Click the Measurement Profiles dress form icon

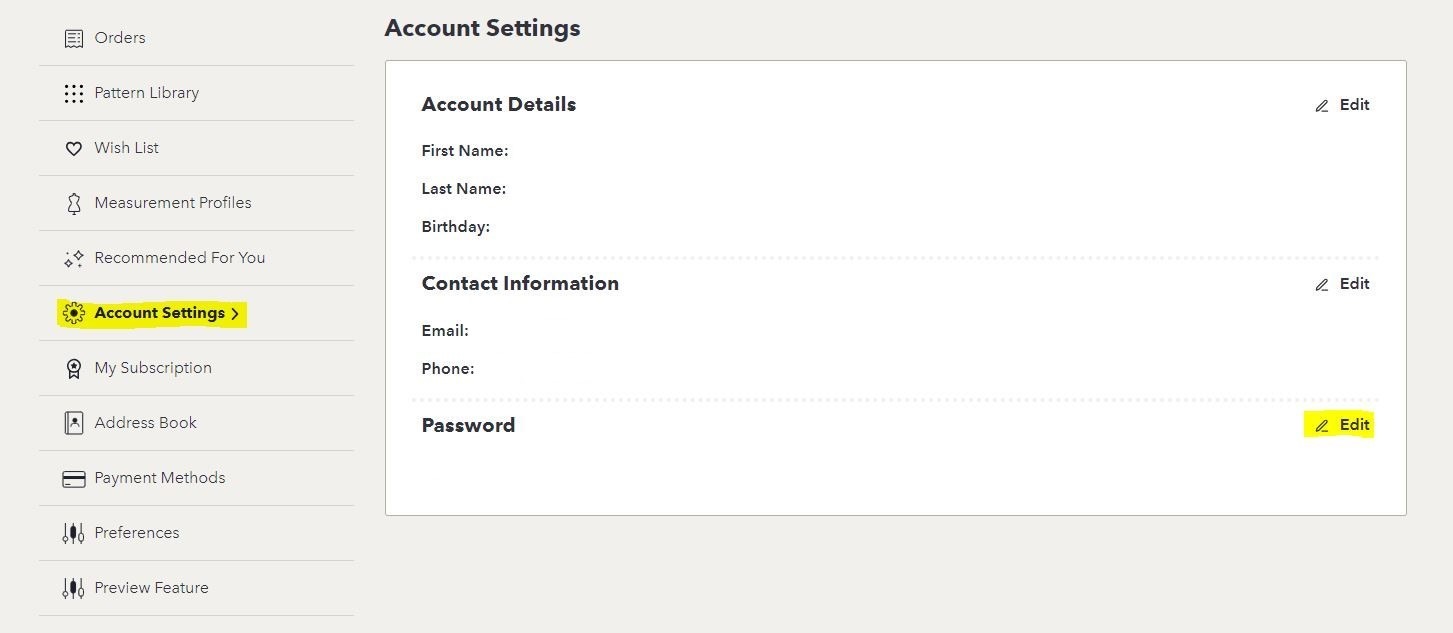point(73,203)
